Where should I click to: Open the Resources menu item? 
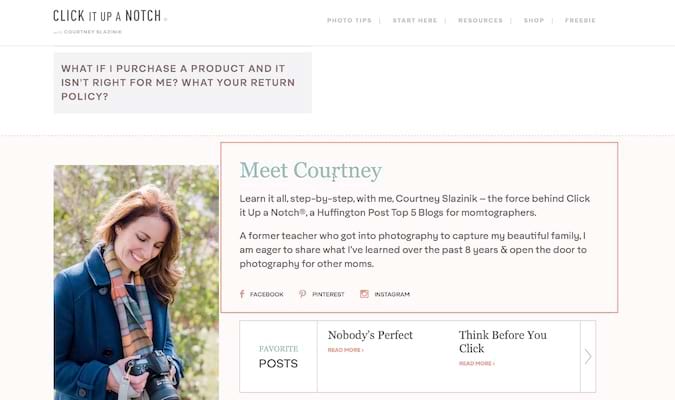[x=480, y=20]
